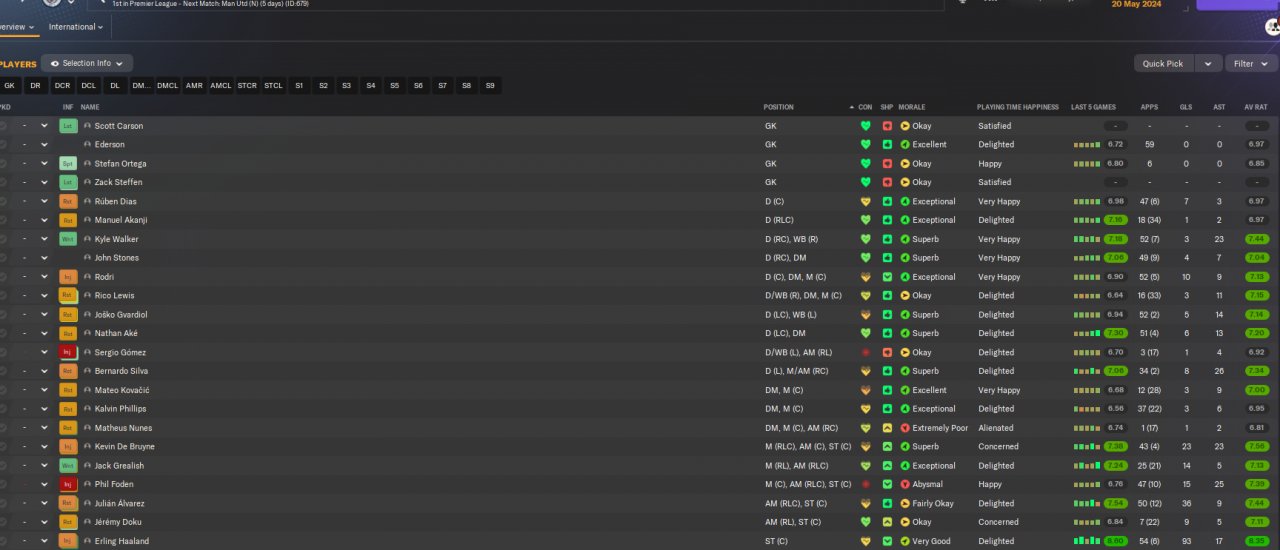Click Matheus Nunes's Extremely Poor morale icon

tap(905, 428)
